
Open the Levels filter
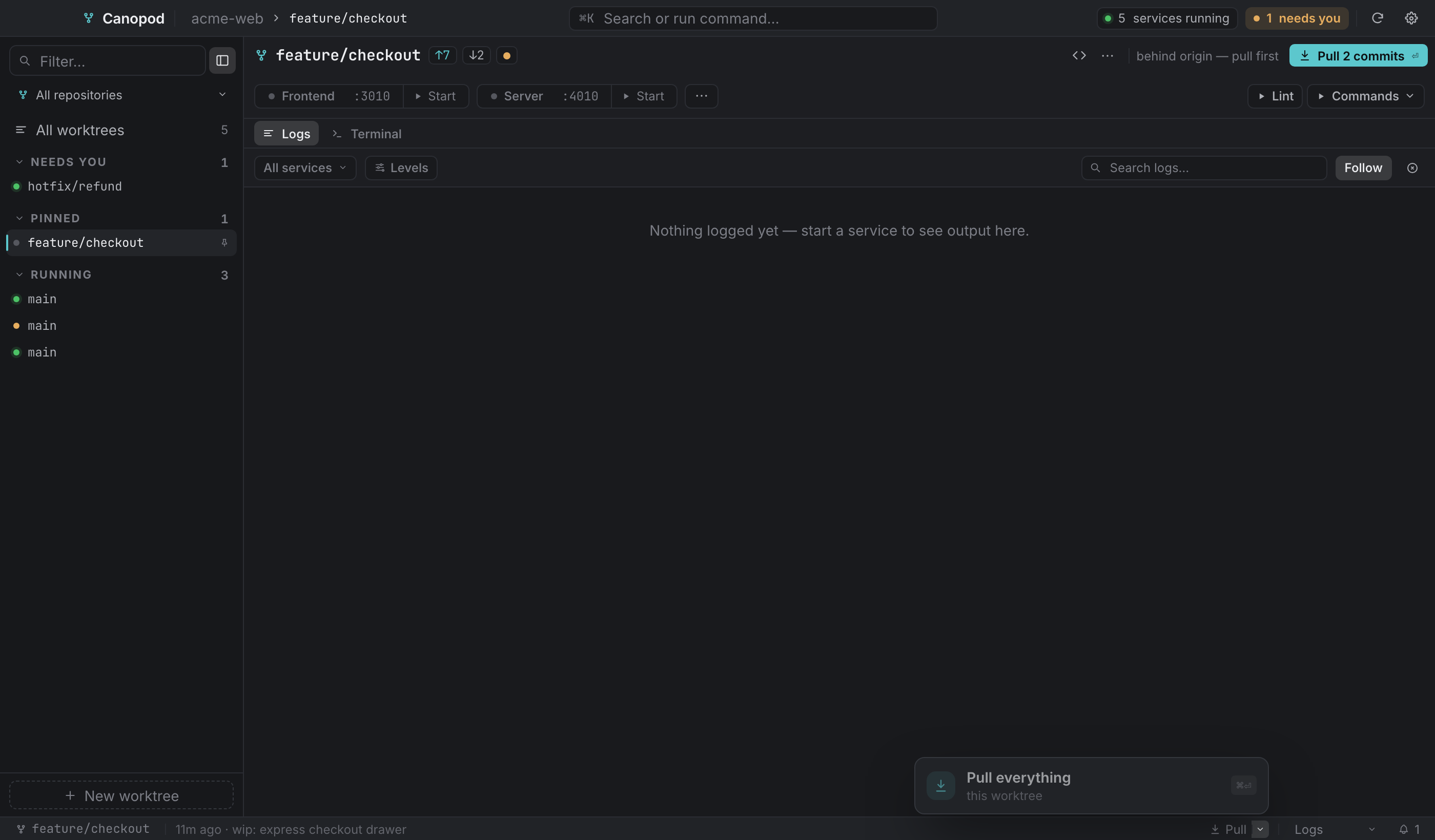pos(401,168)
